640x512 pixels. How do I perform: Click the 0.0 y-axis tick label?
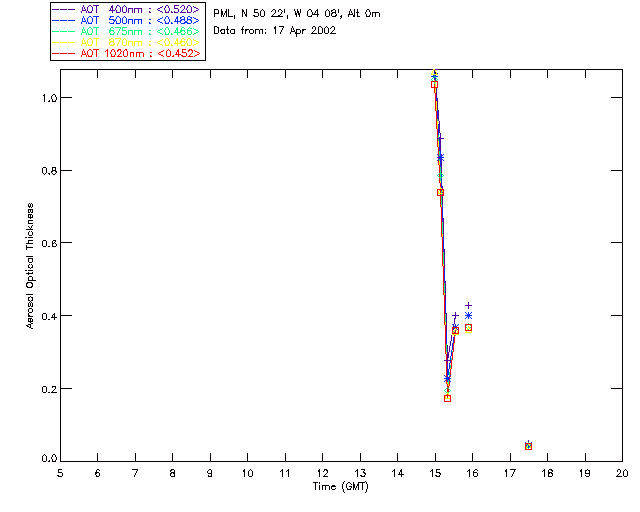click(x=49, y=459)
